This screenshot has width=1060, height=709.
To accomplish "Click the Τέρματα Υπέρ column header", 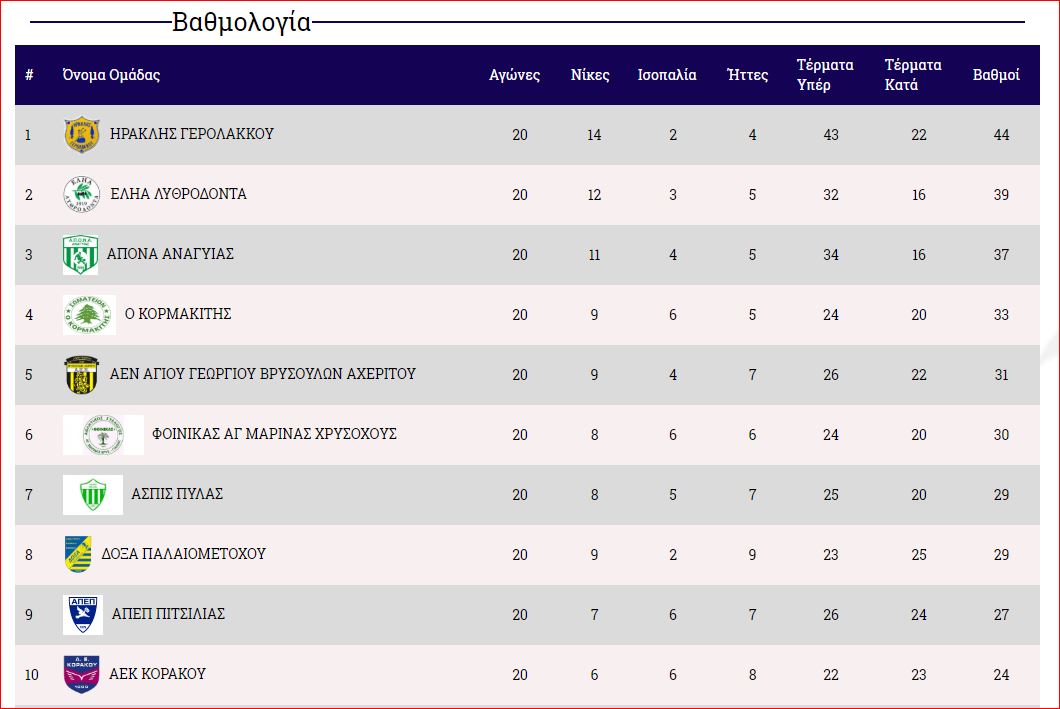I will pos(825,75).
